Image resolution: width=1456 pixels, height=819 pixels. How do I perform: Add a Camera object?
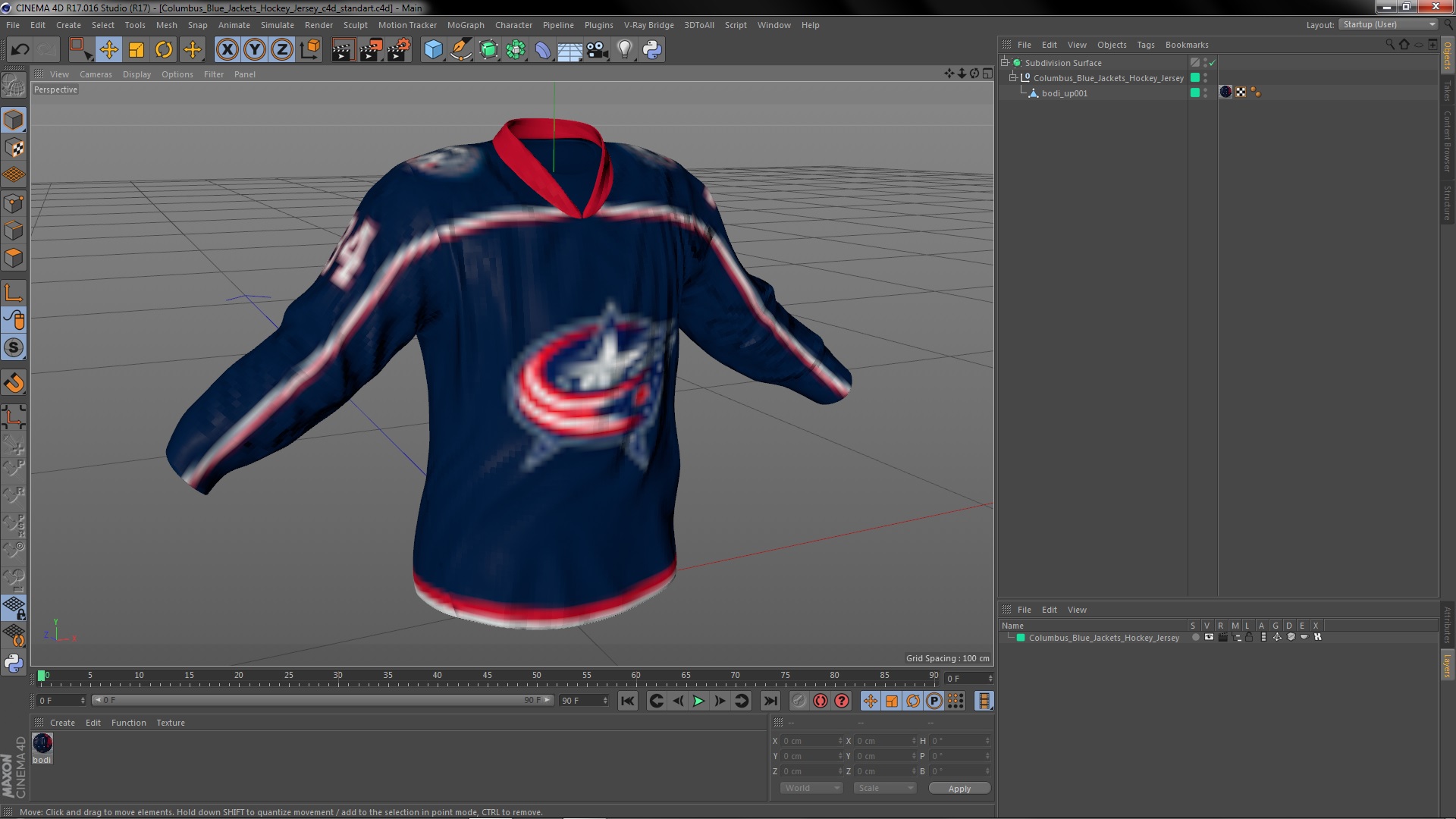click(x=598, y=50)
